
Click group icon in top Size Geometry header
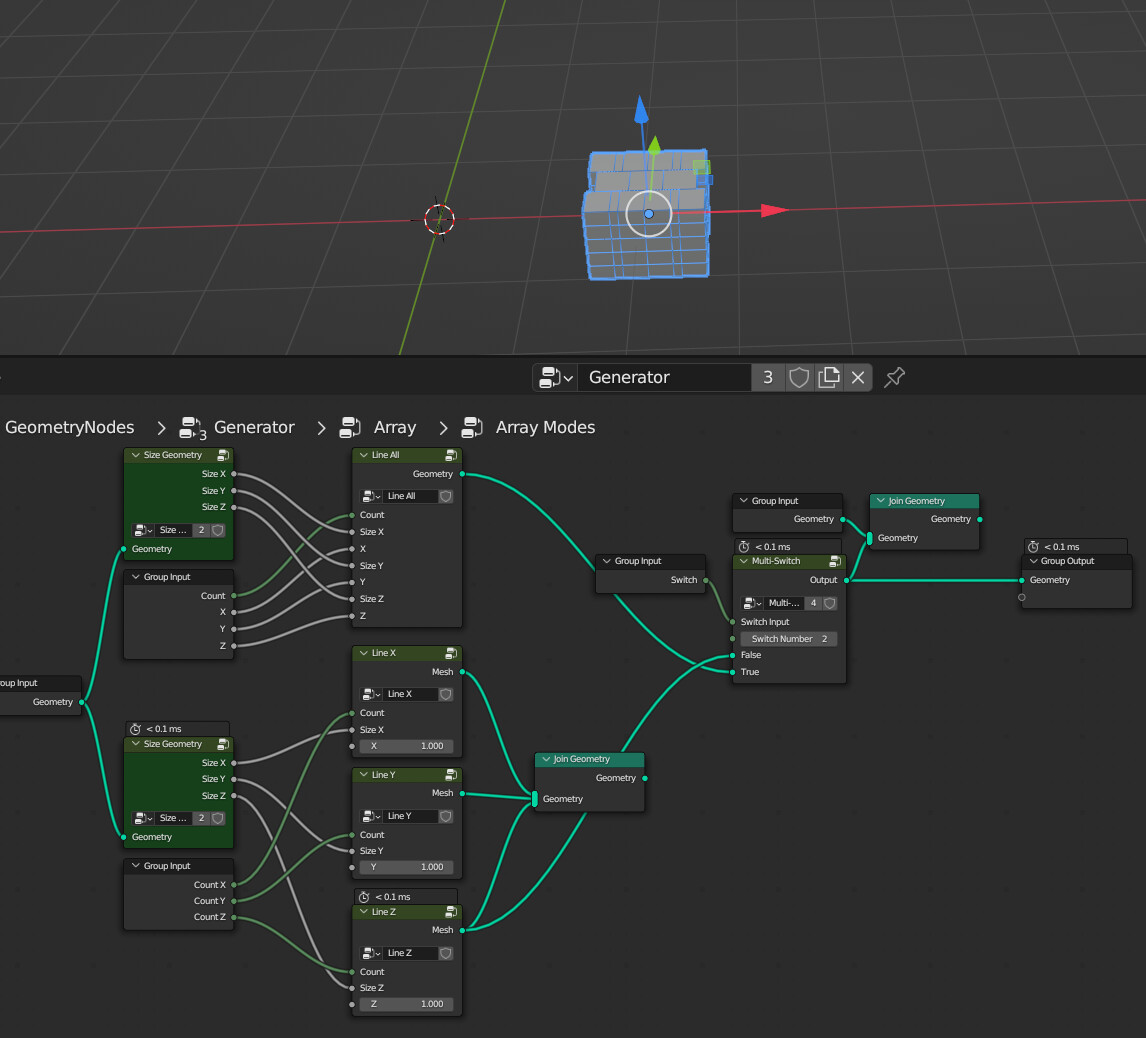point(223,455)
